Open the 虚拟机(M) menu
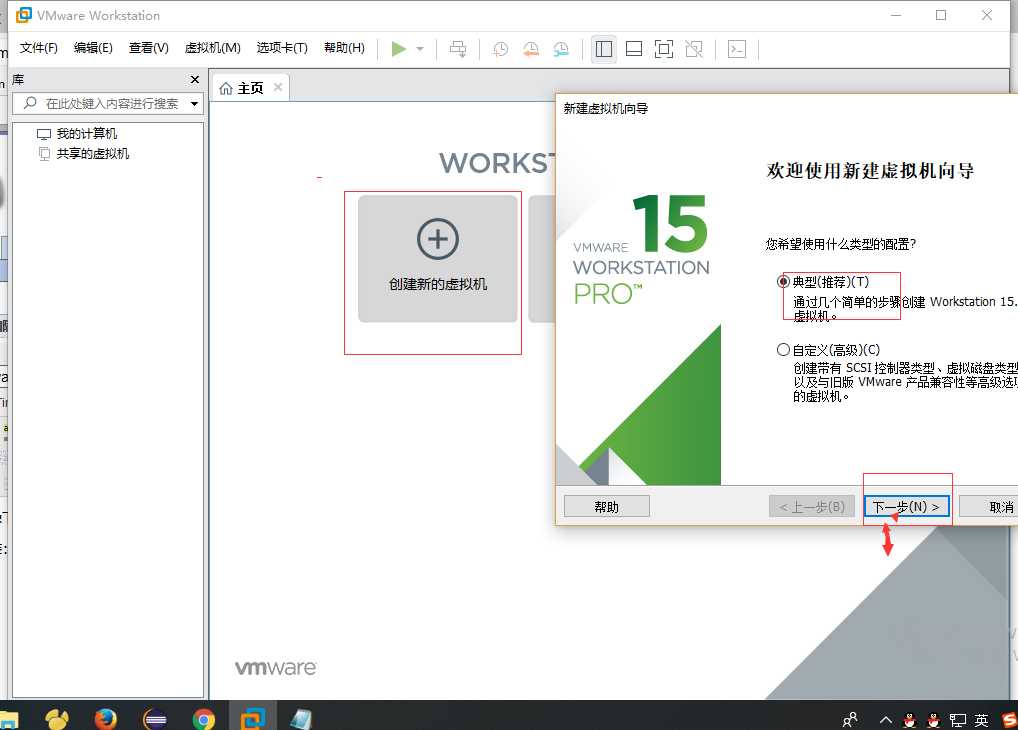Image resolution: width=1018 pixels, height=730 pixels. pos(212,48)
